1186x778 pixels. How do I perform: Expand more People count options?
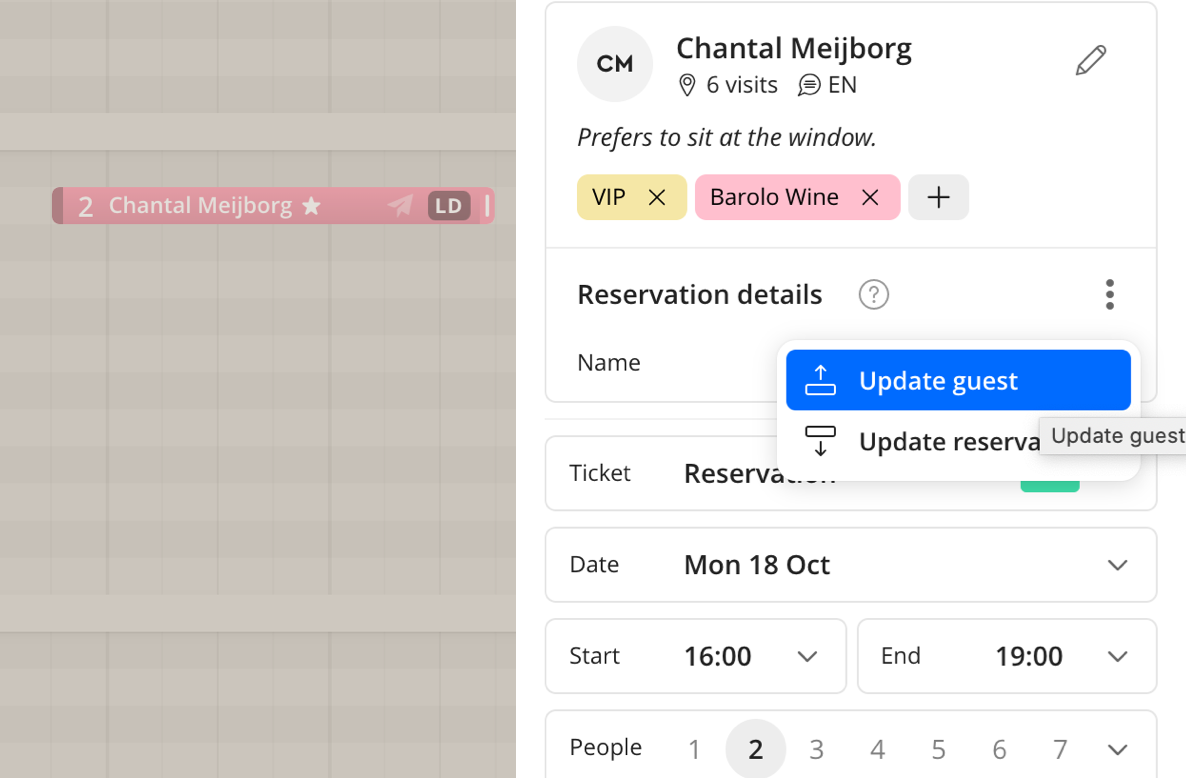tap(1117, 749)
